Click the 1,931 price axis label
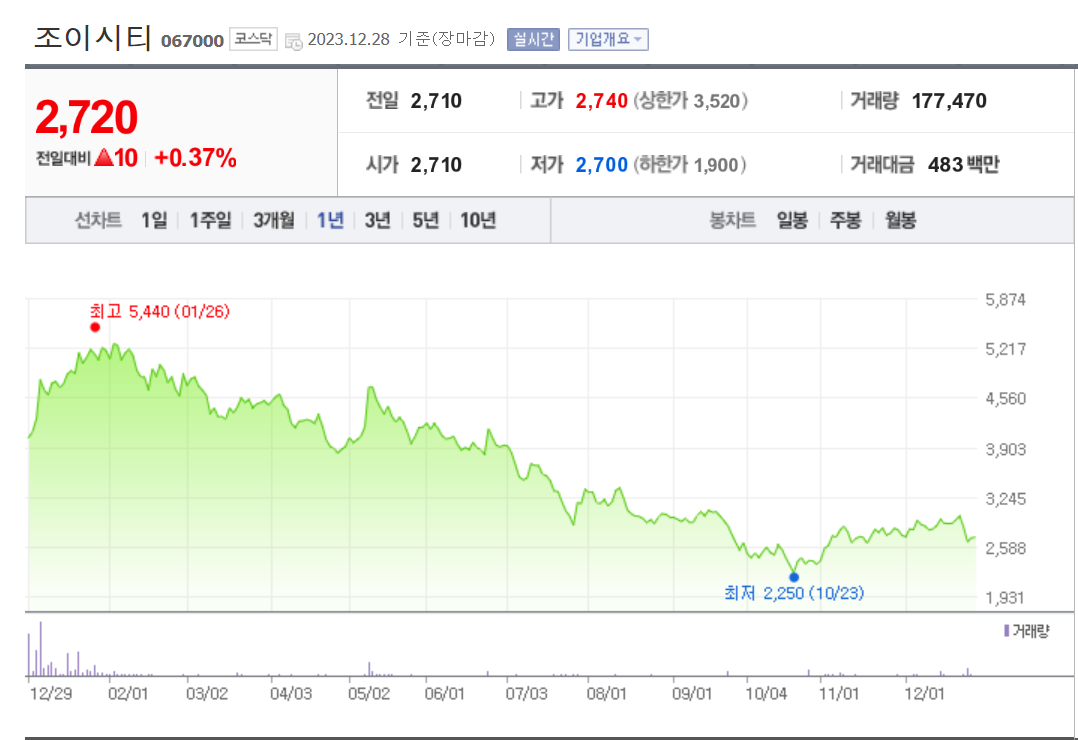The image size is (1078, 740). pos(1005,598)
